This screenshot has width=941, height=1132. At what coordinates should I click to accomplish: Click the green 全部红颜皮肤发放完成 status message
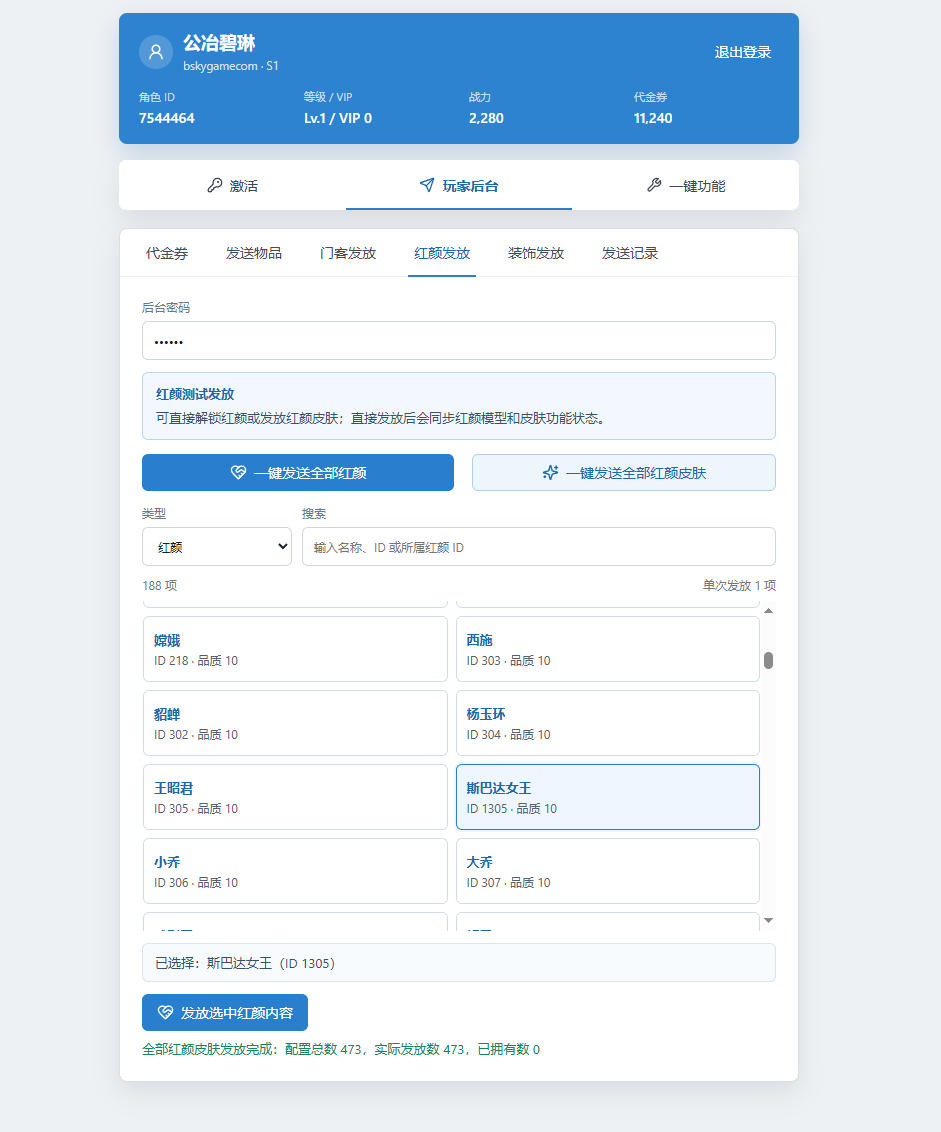(x=341, y=1049)
